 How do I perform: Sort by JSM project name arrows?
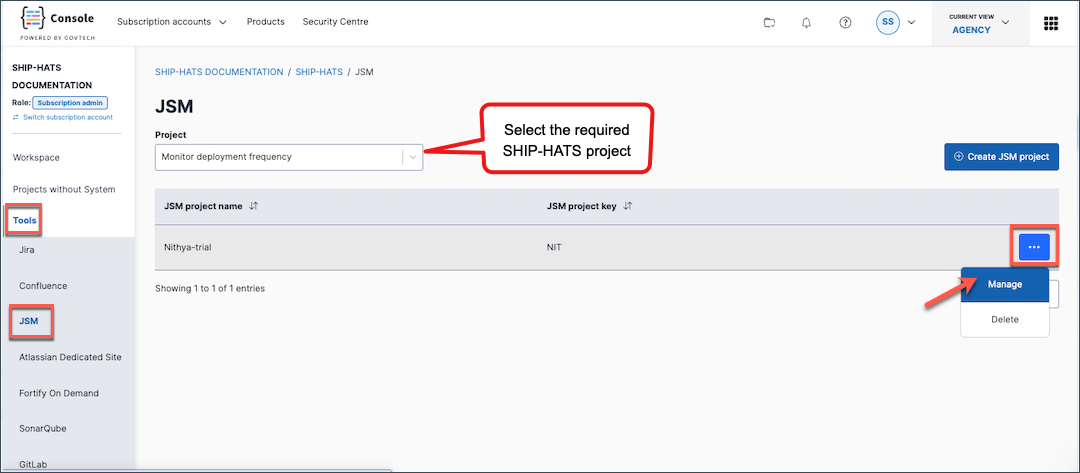pyautogui.click(x=253, y=206)
